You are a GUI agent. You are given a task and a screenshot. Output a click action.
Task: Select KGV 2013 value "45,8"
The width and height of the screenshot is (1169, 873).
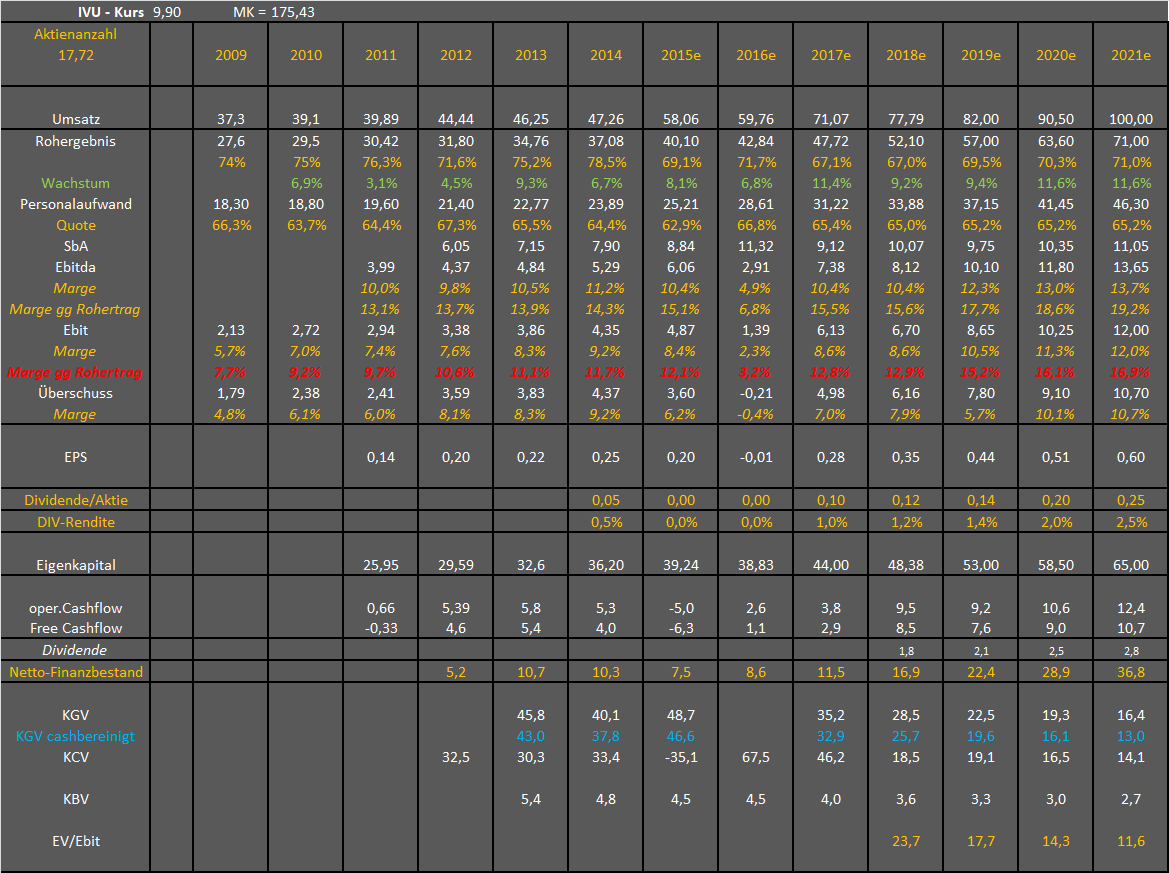(x=531, y=714)
